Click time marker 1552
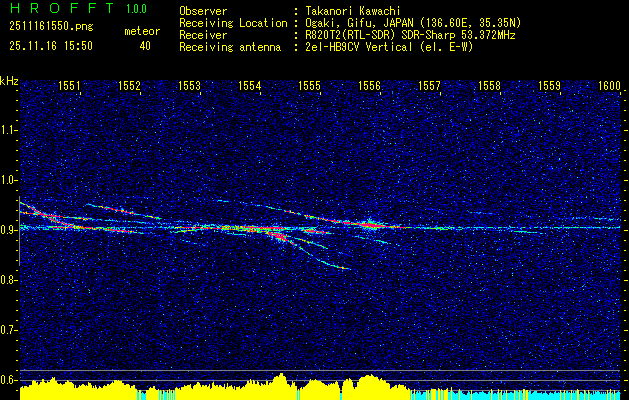 [129, 85]
